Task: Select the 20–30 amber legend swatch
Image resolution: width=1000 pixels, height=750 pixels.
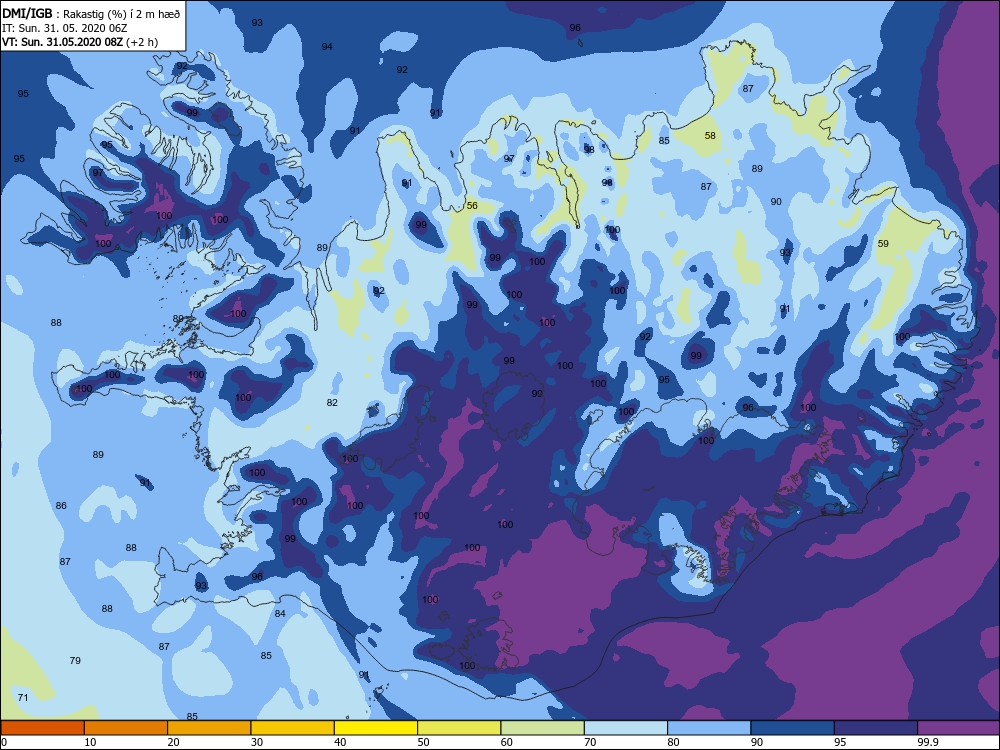Action: [209, 728]
